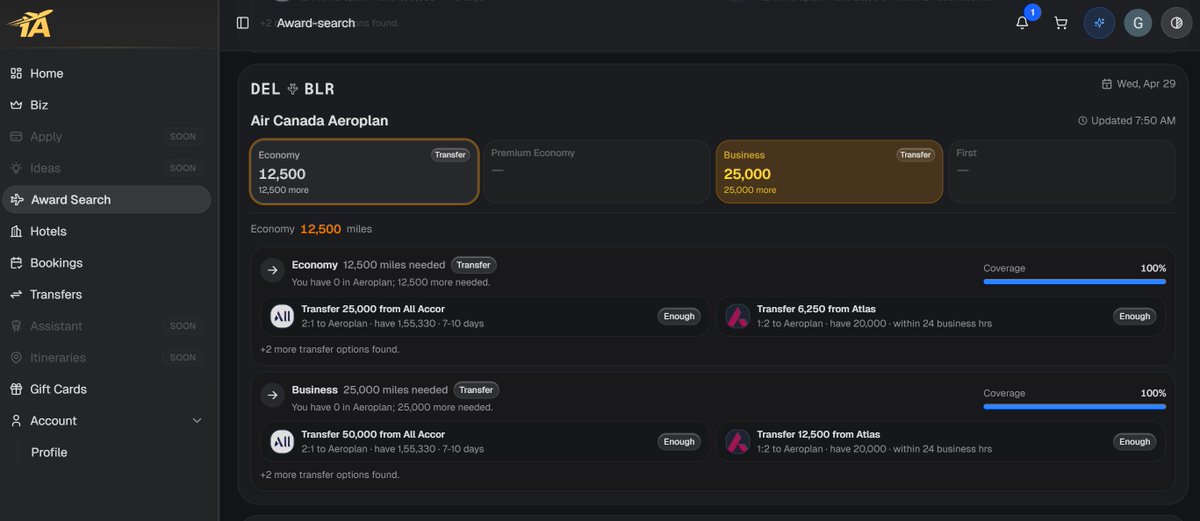
Task: Click the Enough badge on the 12,500 Atlas transfer
Action: coord(1135,441)
